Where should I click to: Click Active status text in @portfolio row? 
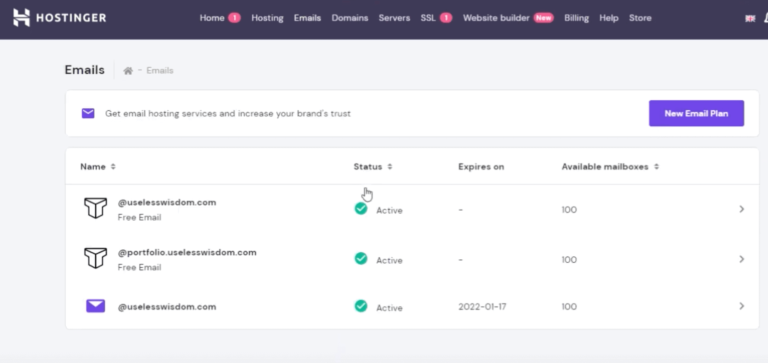389,260
